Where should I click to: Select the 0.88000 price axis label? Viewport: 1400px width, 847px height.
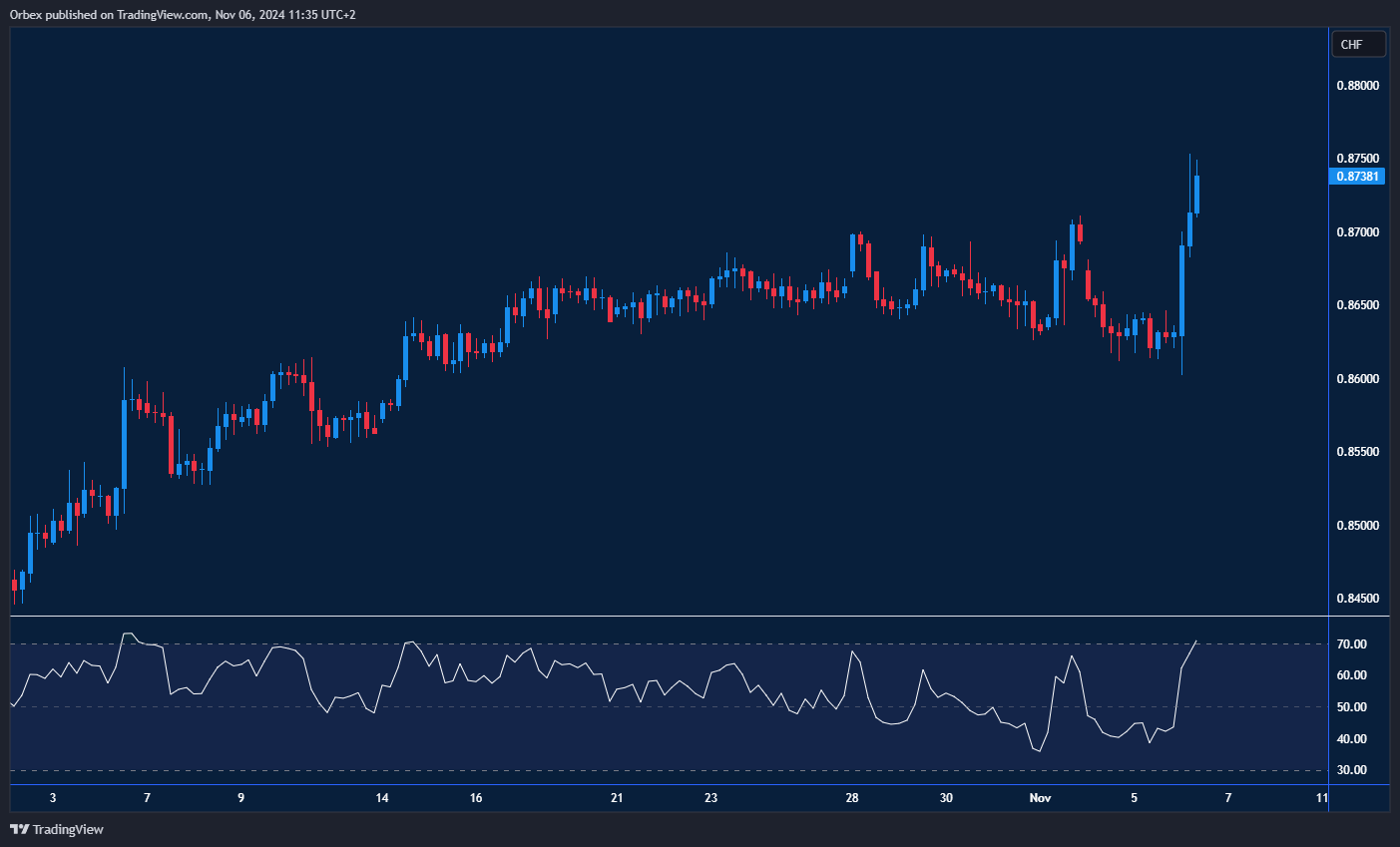click(1357, 86)
